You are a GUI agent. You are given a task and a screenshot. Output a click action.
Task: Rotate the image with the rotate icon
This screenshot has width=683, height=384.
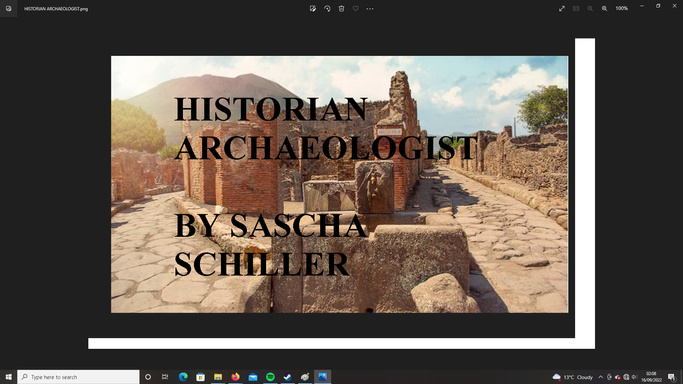tap(327, 8)
